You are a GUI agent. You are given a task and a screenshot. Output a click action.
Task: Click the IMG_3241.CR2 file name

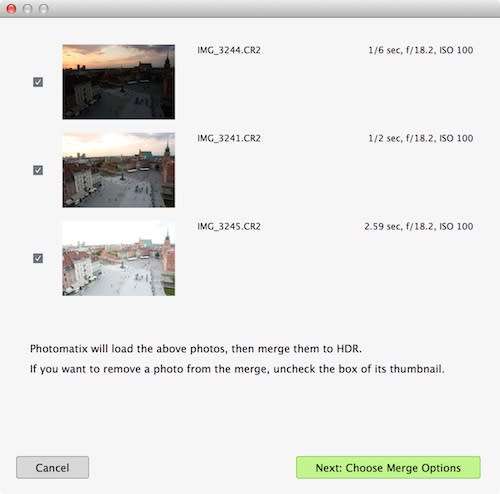tap(229, 138)
